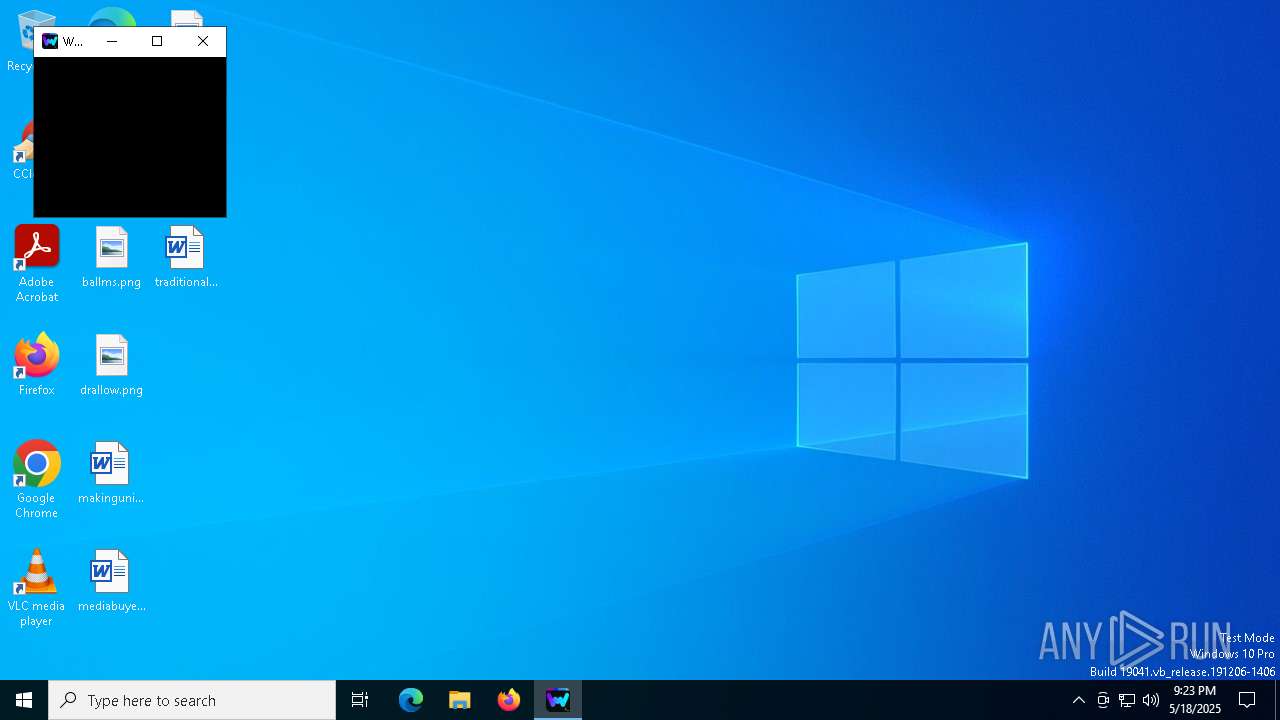
Task: Select the drallow.png image file
Action: (x=111, y=365)
